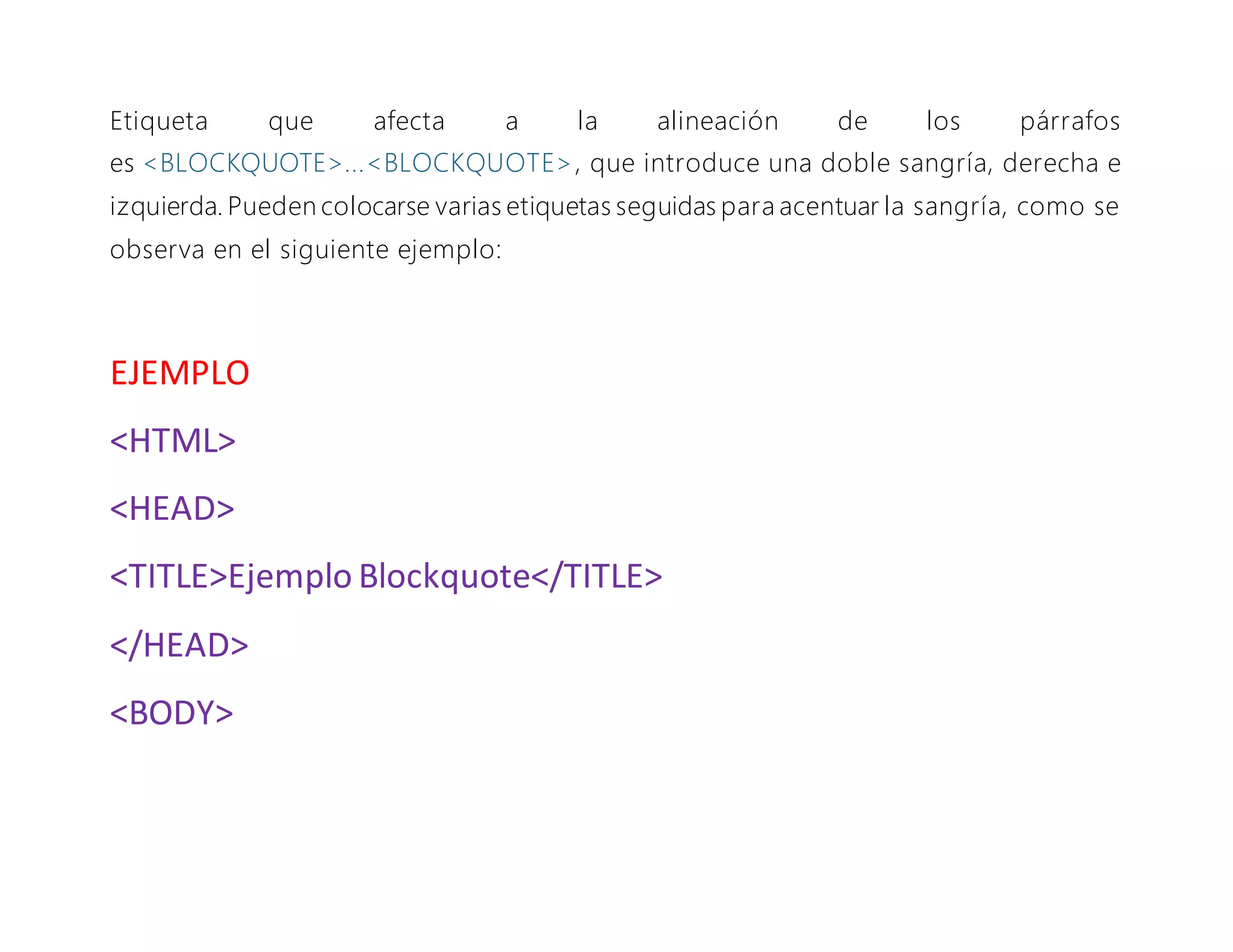Image resolution: width=1233 pixels, height=952 pixels.
Task: Click the closing </TITLE> tag
Action: (597, 576)
